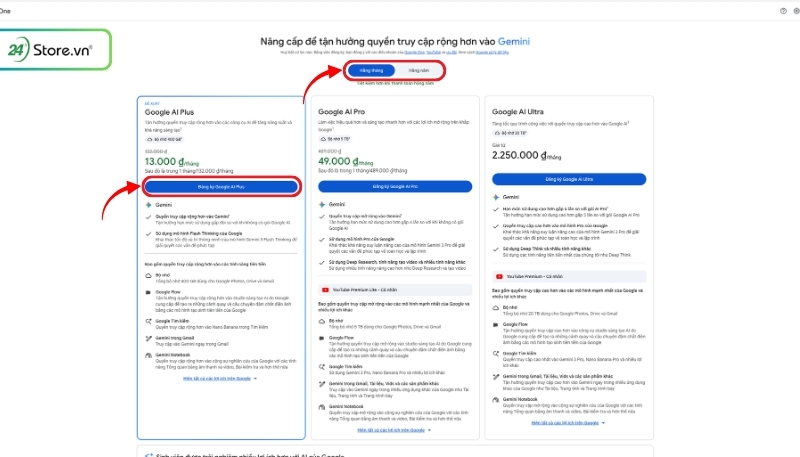Click YouTube icon in Premium Lite row
This screenshot has height=457, width=800.
326,290
